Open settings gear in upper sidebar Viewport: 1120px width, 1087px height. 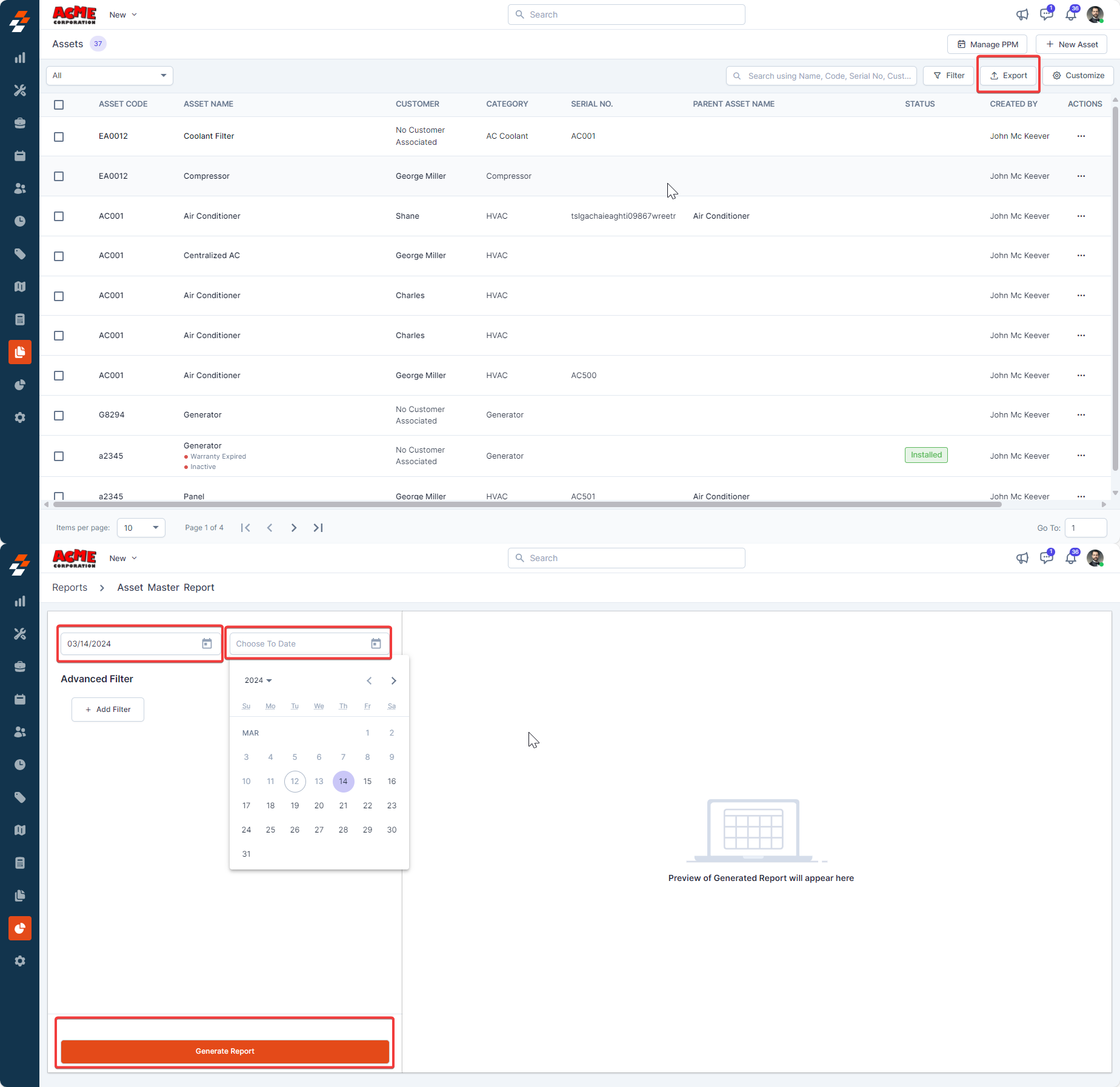click(20, 418)
